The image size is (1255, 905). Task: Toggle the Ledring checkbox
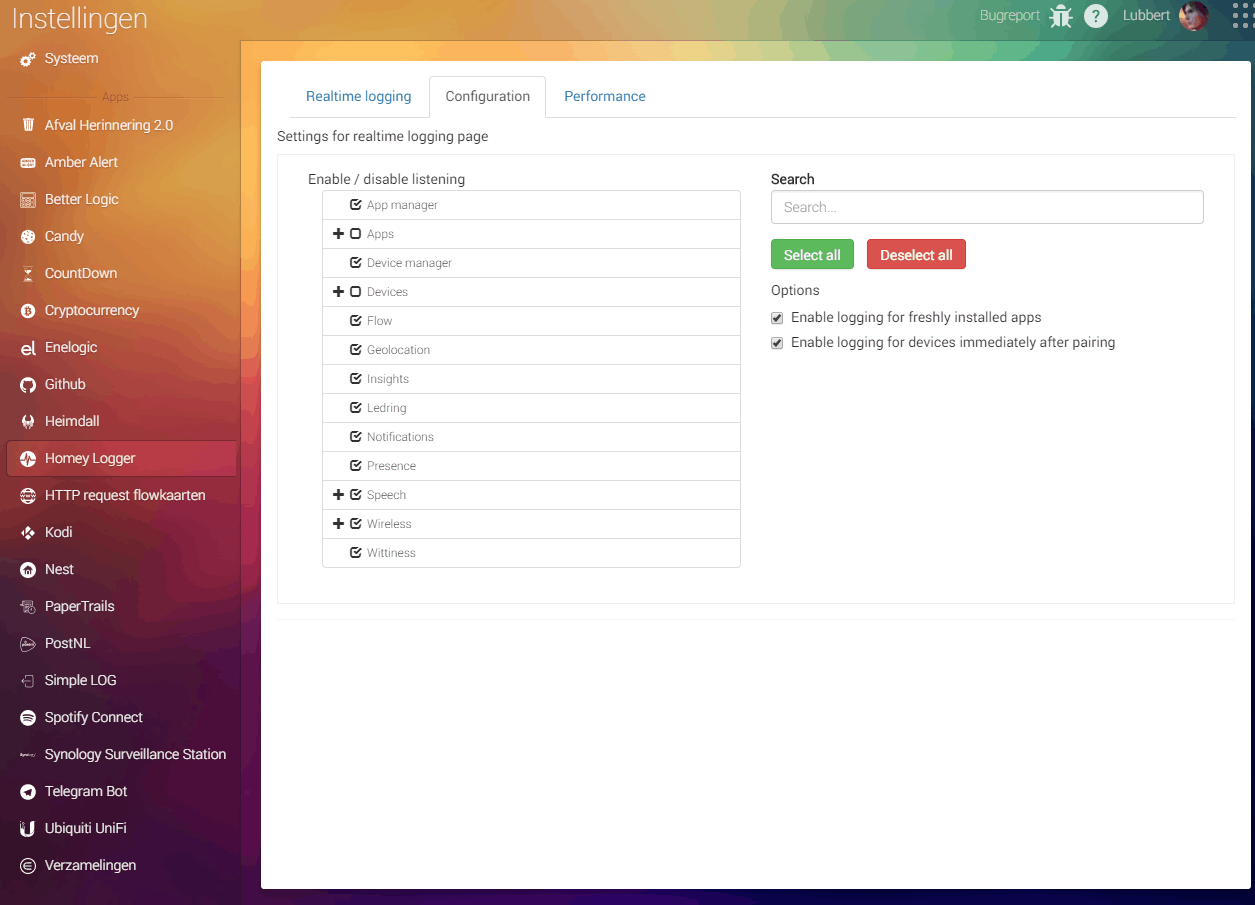coord(356,407)
